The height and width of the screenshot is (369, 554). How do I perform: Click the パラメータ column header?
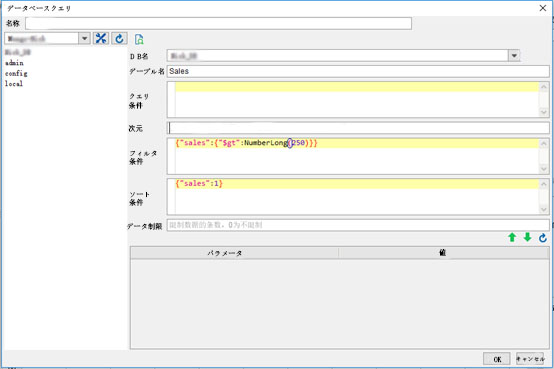pyautogui.click(x=234, y=253)
